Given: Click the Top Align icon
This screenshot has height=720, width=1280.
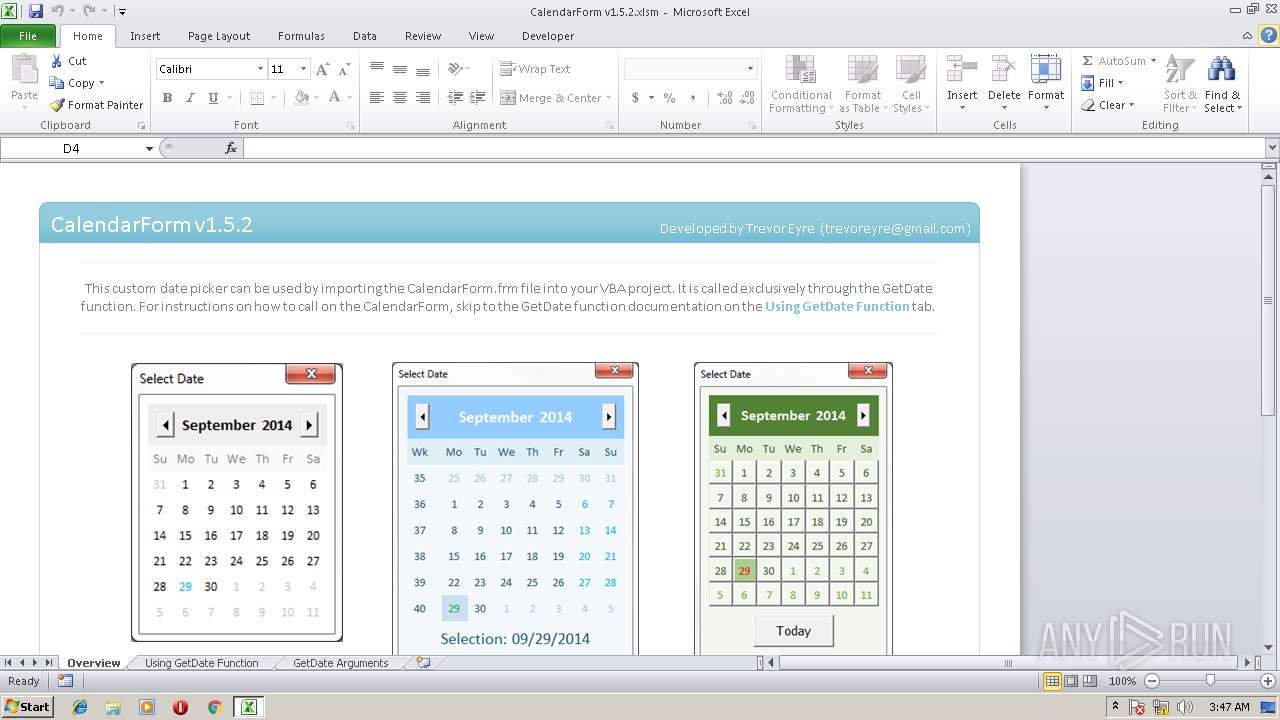Looking at the screenshot, I should coord(377,69).
